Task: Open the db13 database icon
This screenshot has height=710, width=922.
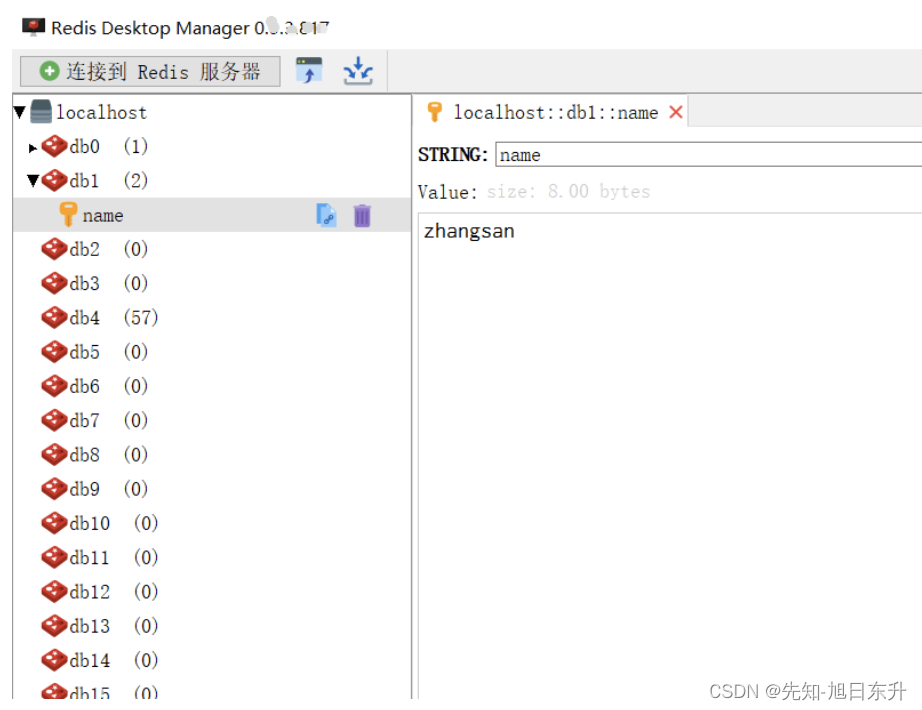Action: click(x=54, y=625)
